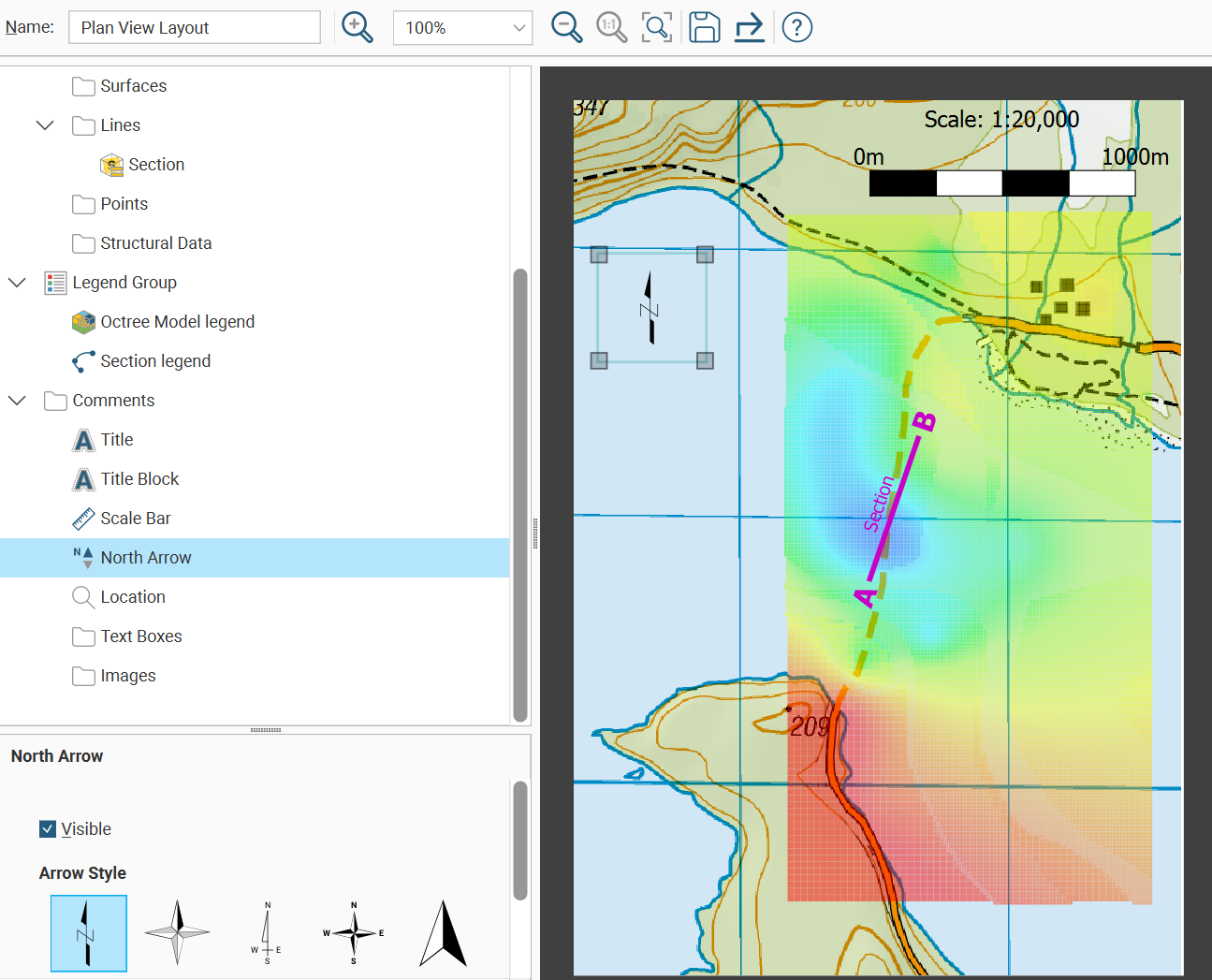Image resolution: width=1212 pixels, height=980 pixels.
Task: Collapse the Lines folder
Action: pos(45,125)
